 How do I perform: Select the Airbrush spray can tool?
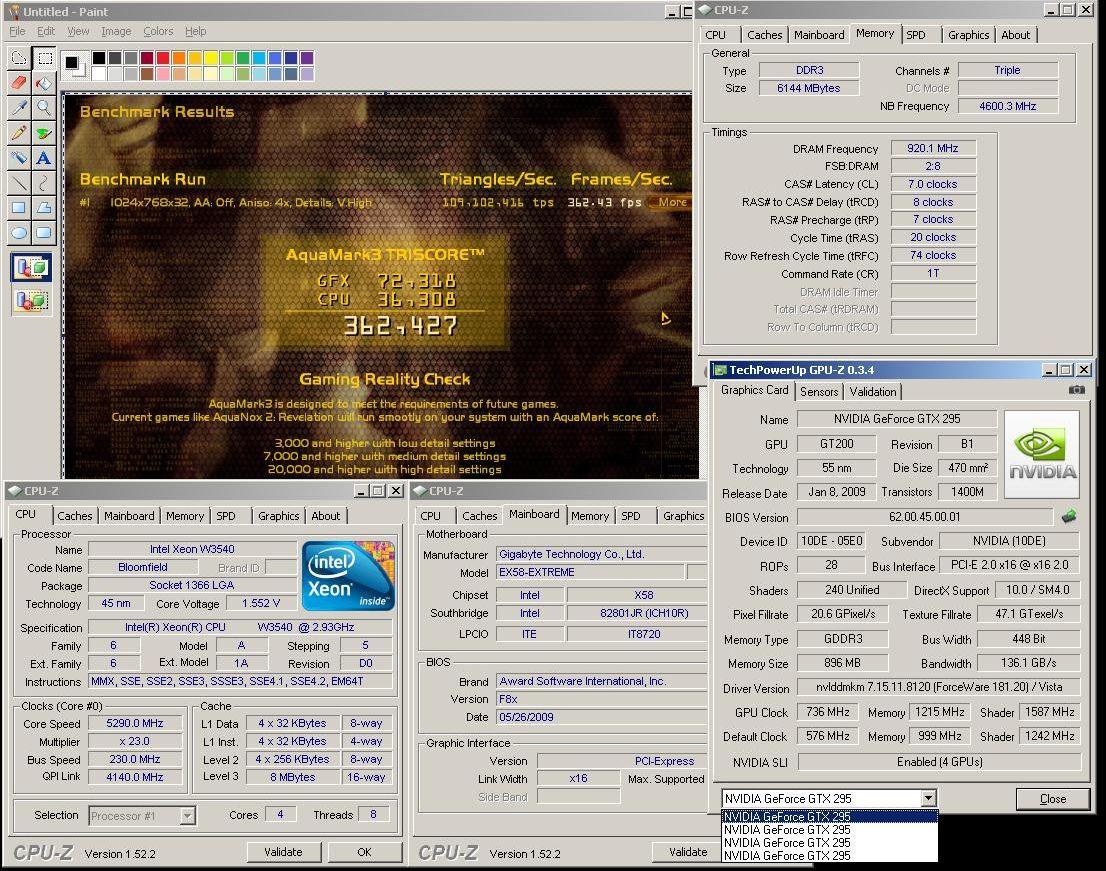coord(19,157)
